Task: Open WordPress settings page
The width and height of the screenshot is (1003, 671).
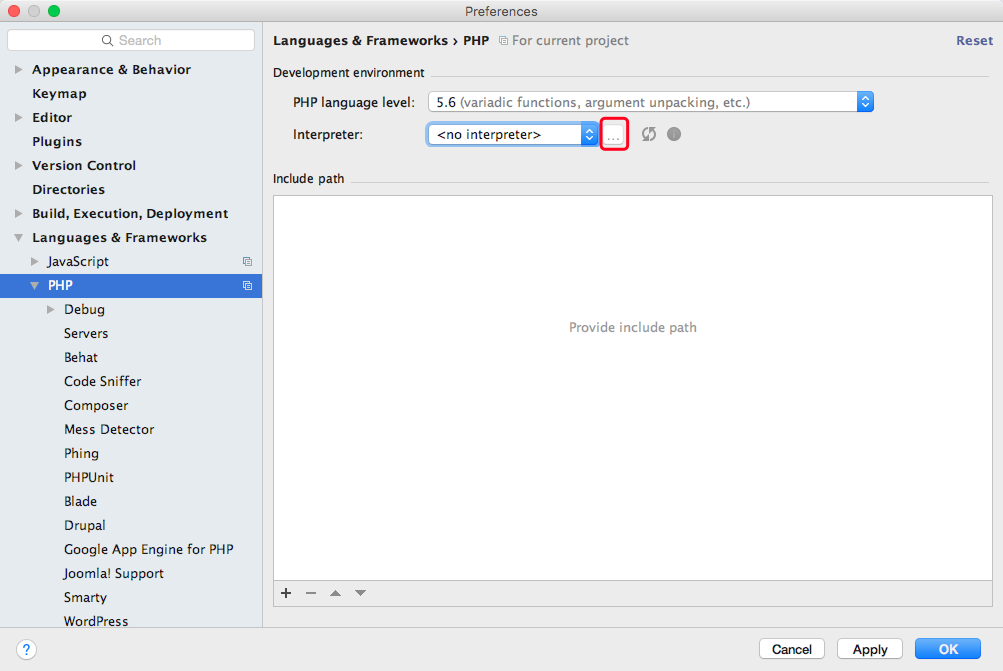Action: pyautogui.click(x=96, y=621)
